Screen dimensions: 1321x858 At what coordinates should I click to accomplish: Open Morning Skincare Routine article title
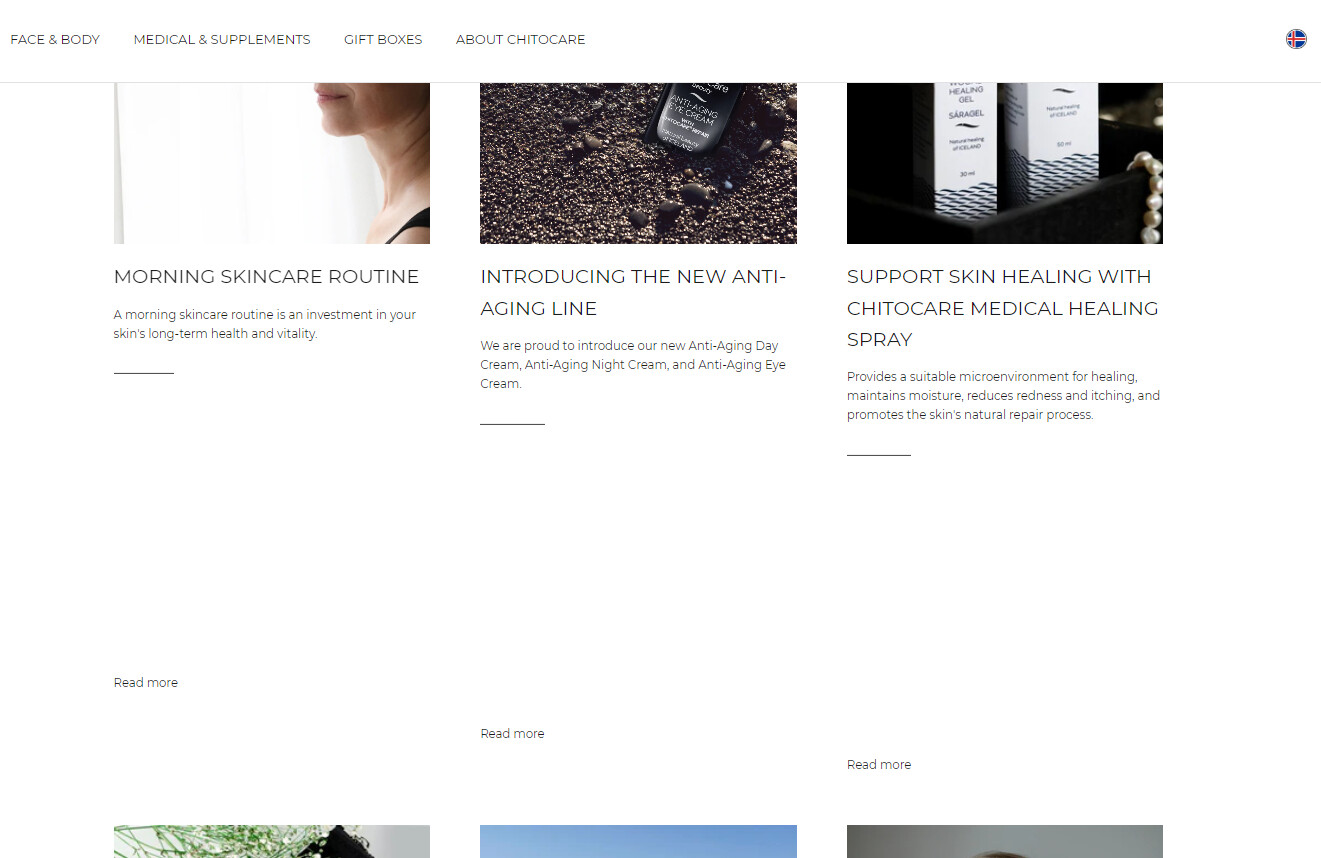(266, 276)
